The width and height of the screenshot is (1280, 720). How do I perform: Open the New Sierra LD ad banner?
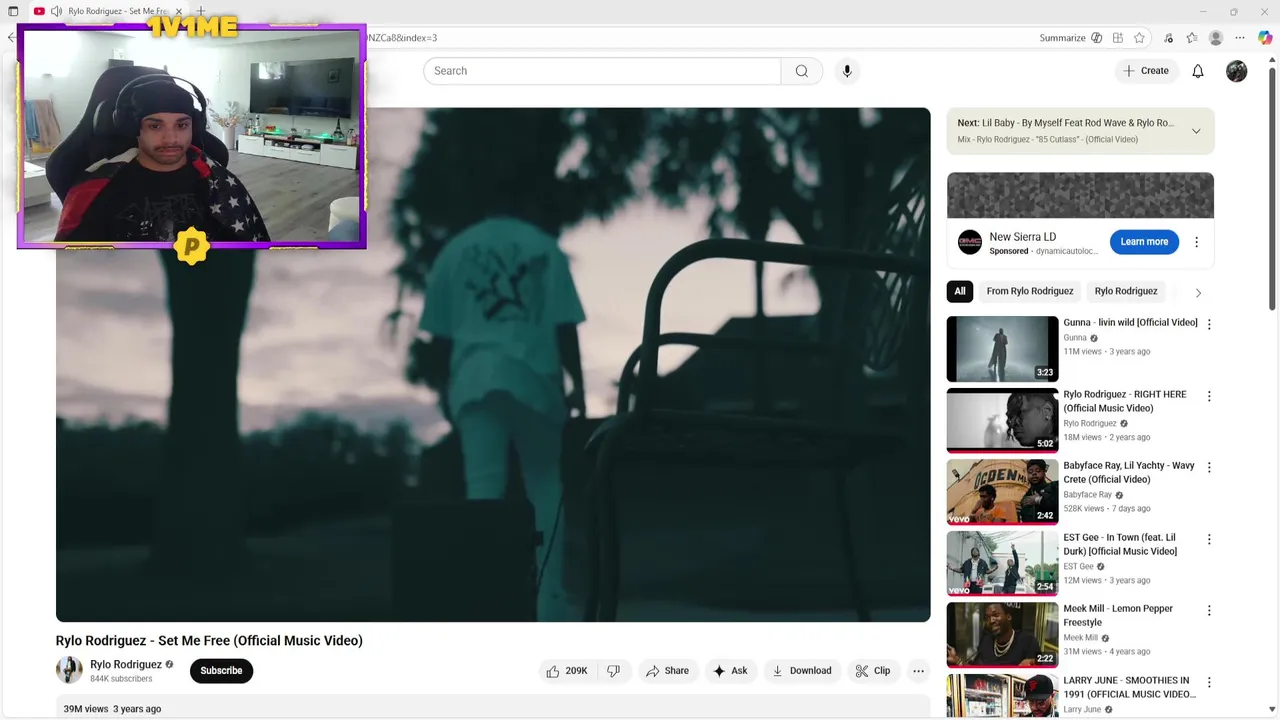[1080, 195]
